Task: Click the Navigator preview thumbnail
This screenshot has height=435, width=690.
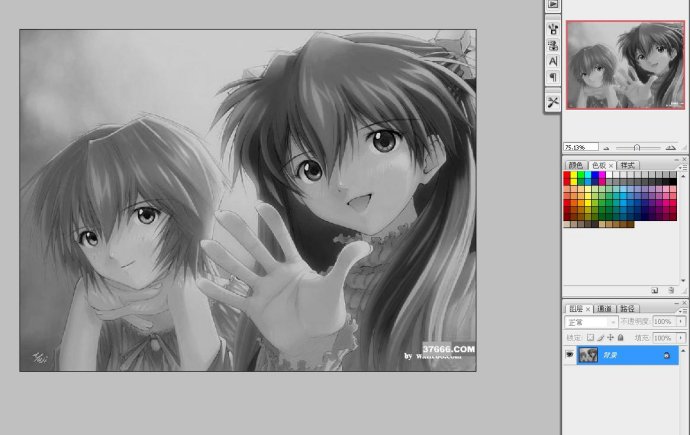Action: 625,65
